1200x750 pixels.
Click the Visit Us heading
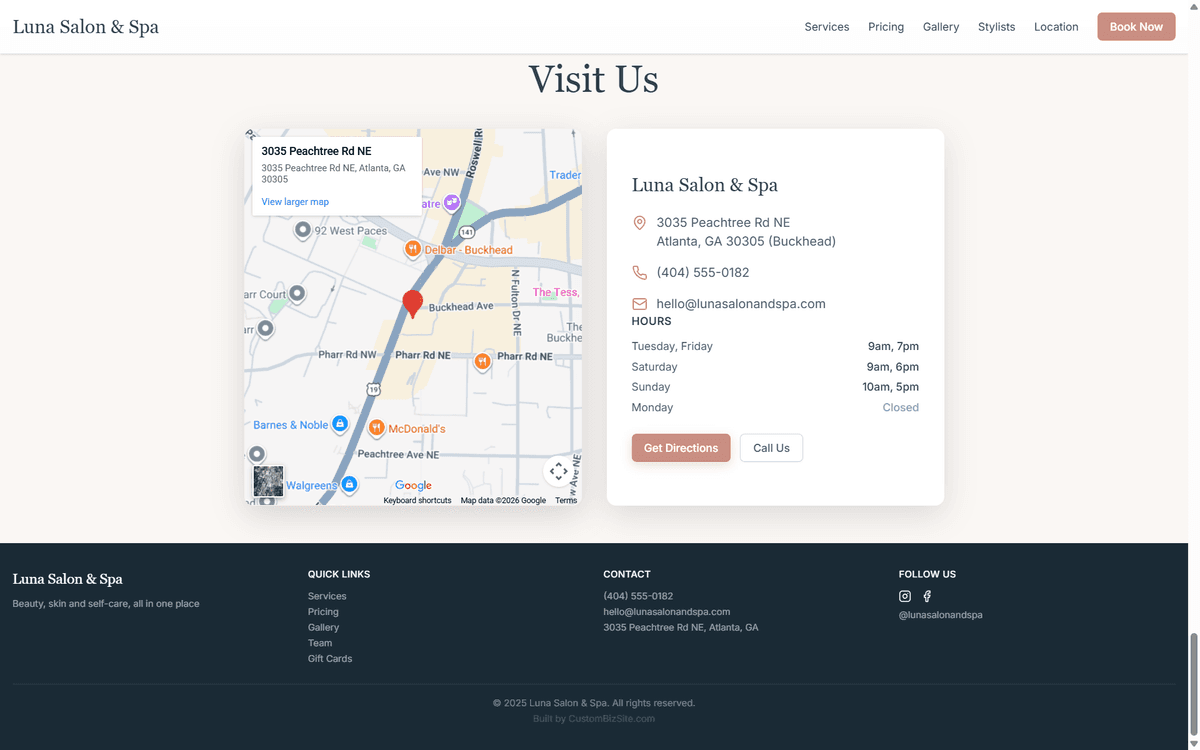594,79
